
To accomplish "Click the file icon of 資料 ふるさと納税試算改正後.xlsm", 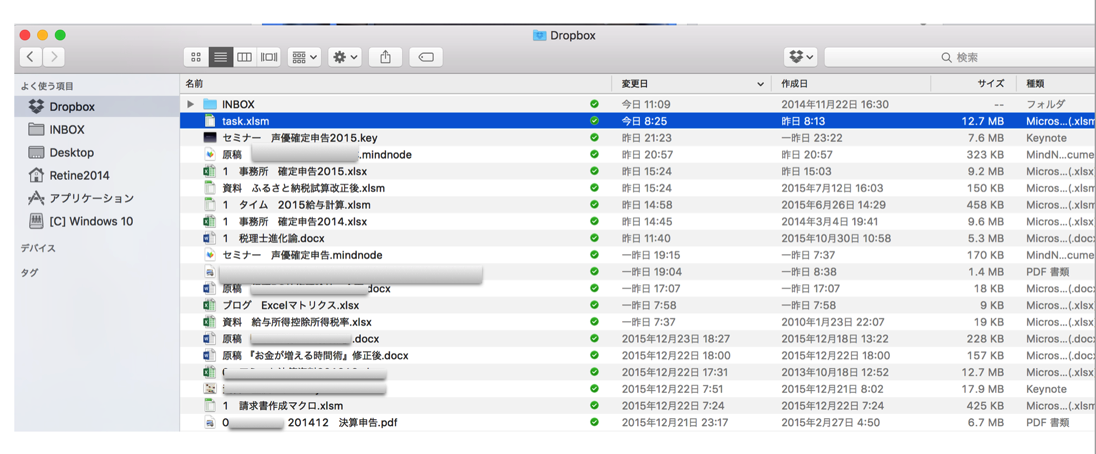I will [x=208, y=188].
